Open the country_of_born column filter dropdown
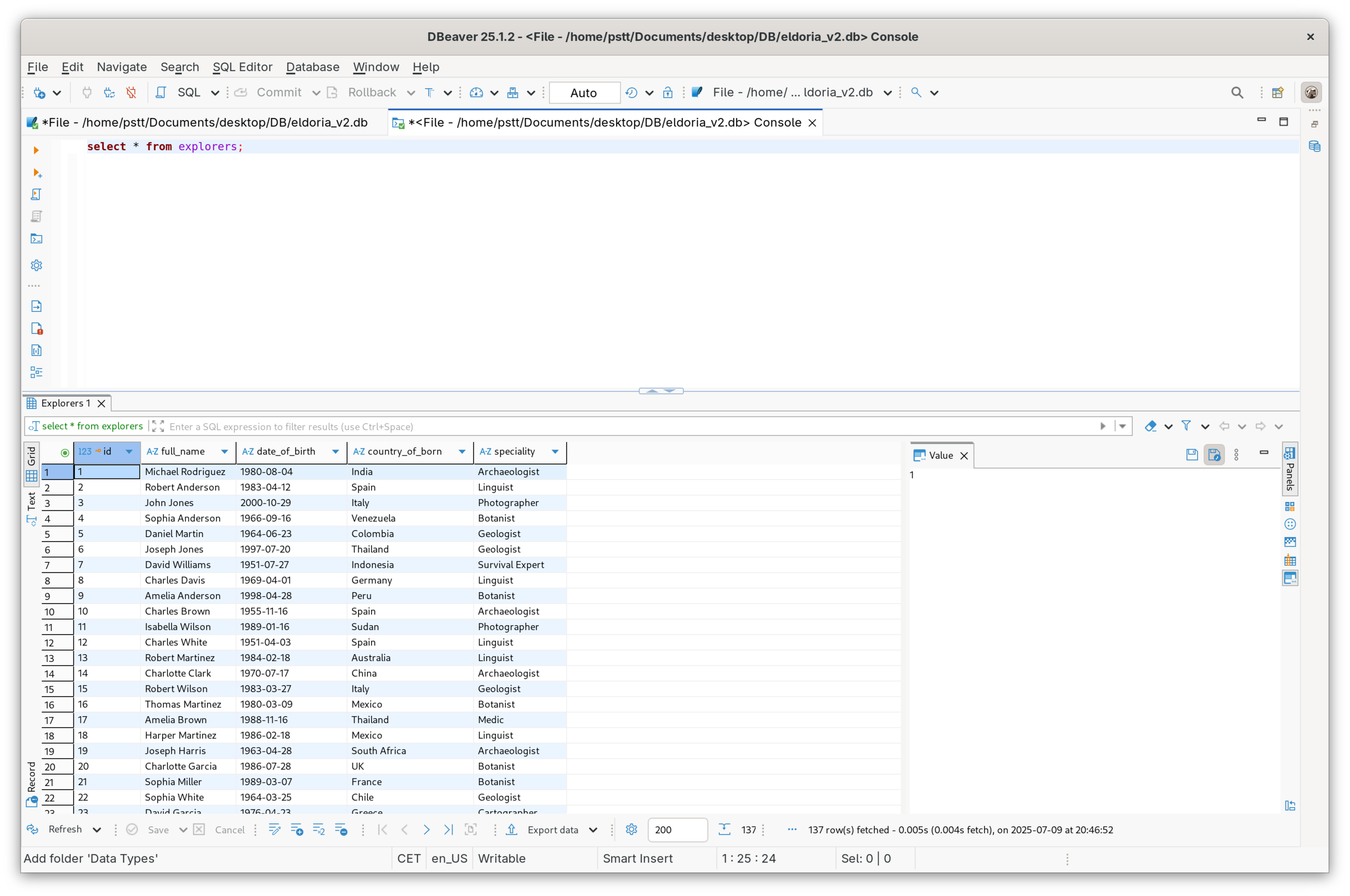This screenshot has width=1350, height=896. [462, 452]
